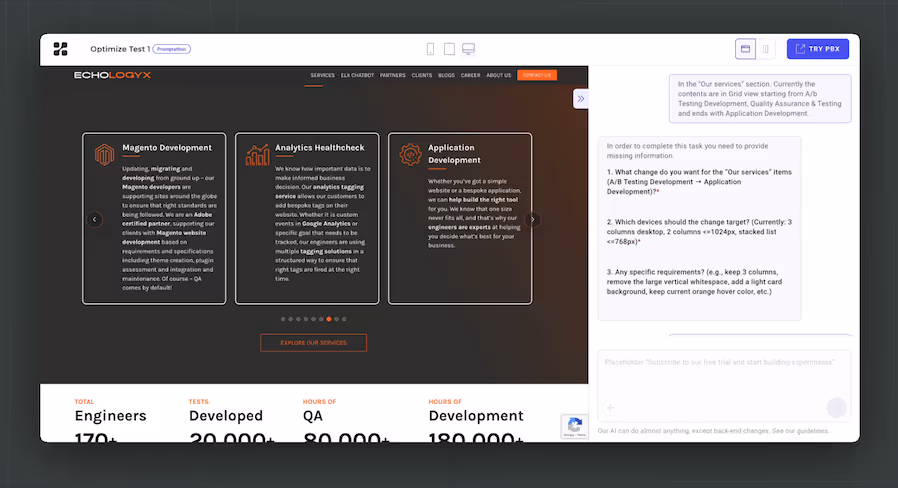Click the user message about Our services section

coord(760,99)
